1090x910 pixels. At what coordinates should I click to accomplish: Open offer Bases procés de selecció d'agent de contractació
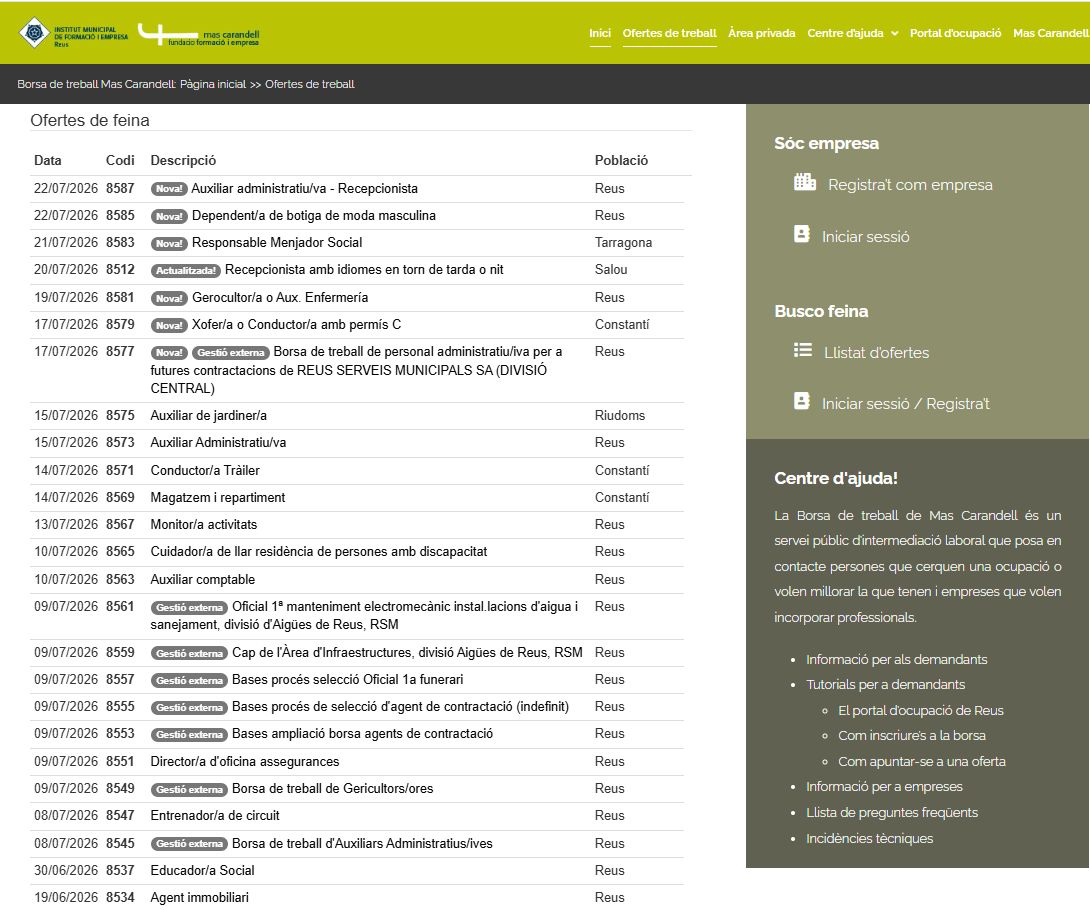tap(400, 706)
